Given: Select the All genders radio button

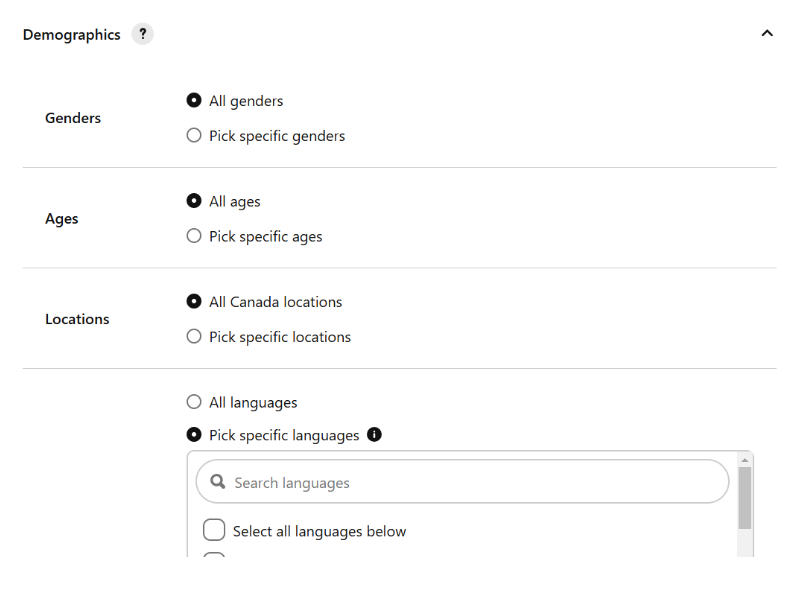Looking at the screenshot, I should tap(194, 100).
